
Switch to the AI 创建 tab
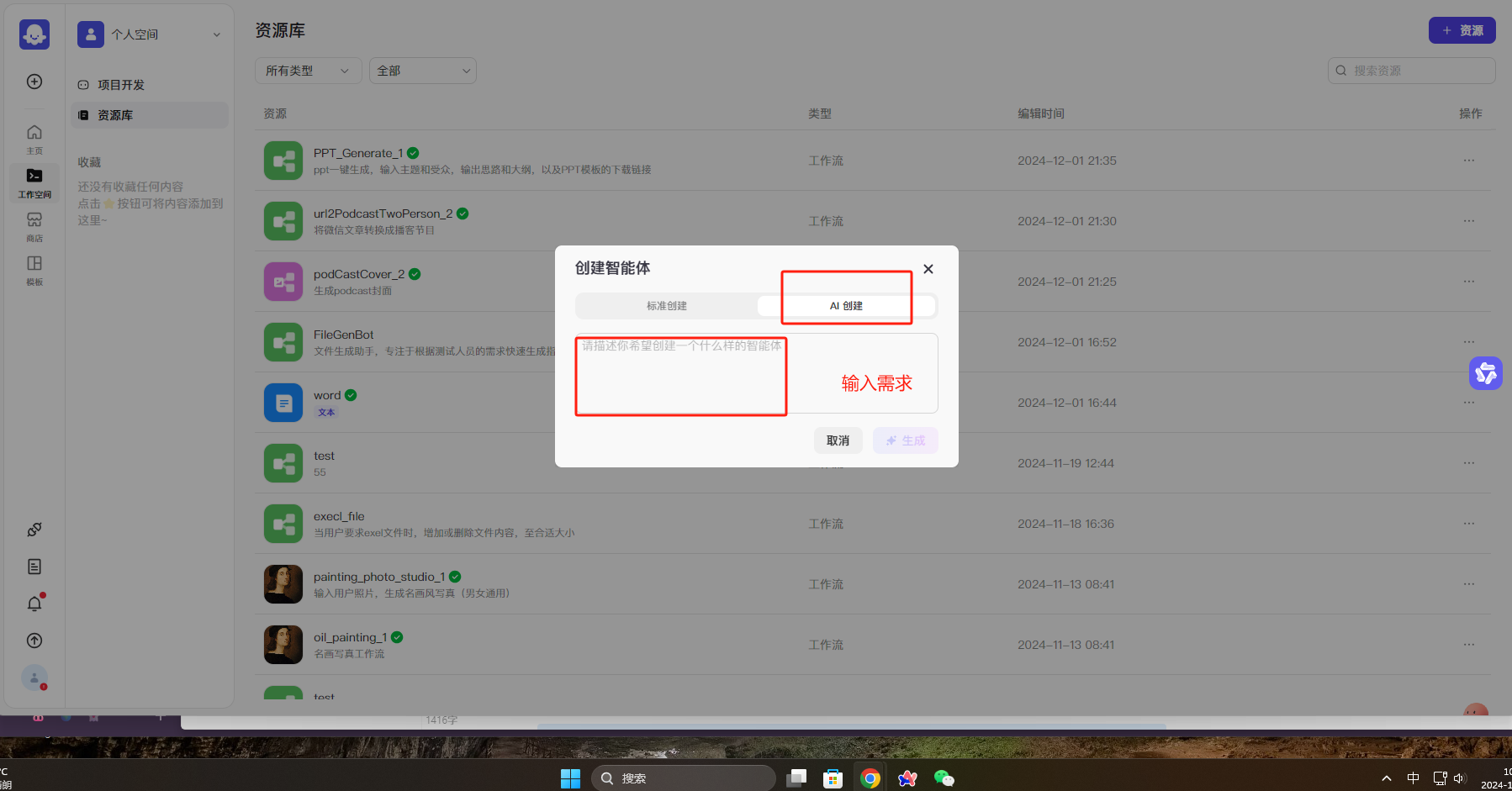[x=846, y=306]
